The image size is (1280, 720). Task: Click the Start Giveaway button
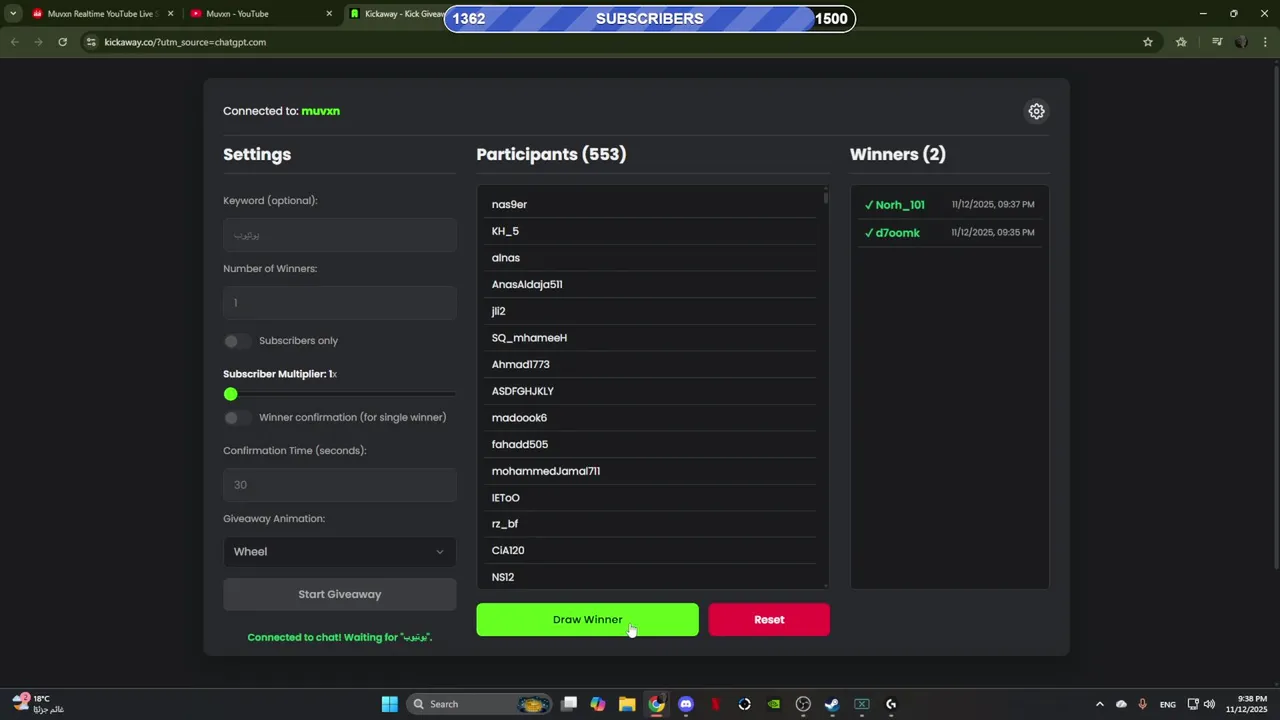click(340, 594)
